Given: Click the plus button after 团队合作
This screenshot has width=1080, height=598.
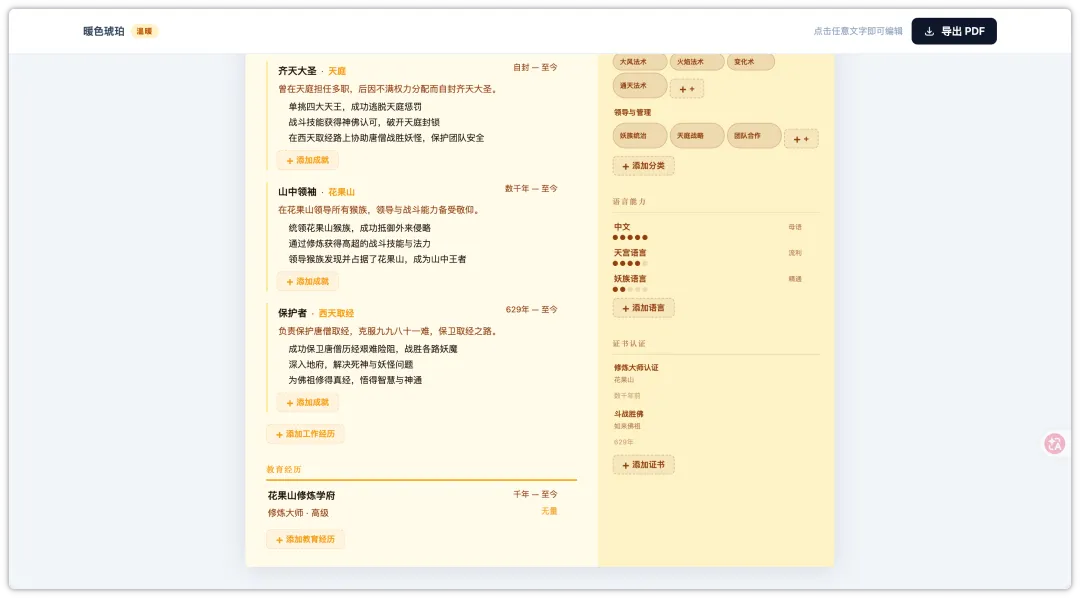Looking at the screenshot, I should pyautogui.click(x=801, y=138).
